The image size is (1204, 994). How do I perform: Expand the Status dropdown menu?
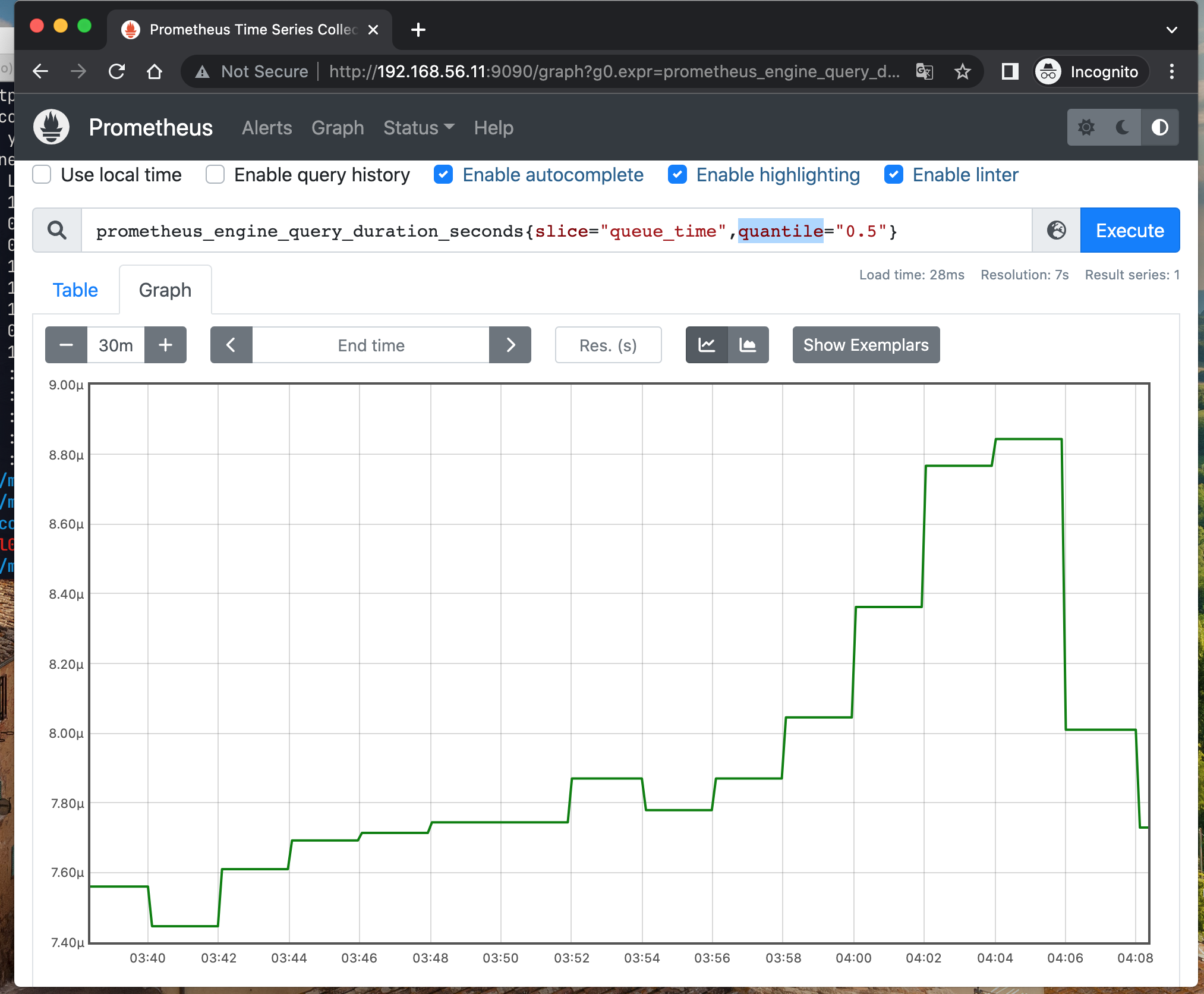419,128
